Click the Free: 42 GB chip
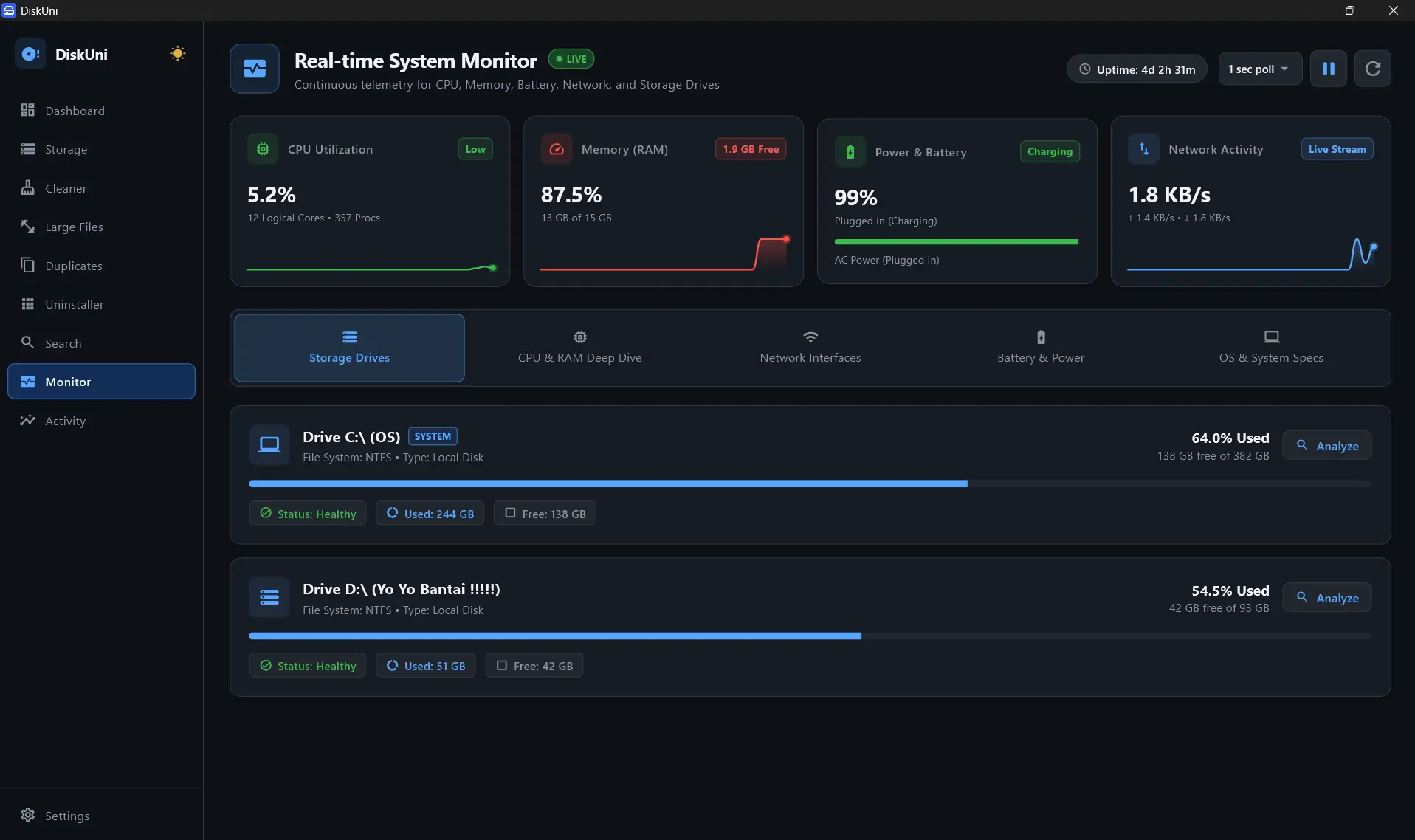The height and width of the screenshot is (840, 1415). (x=534, y=665)
